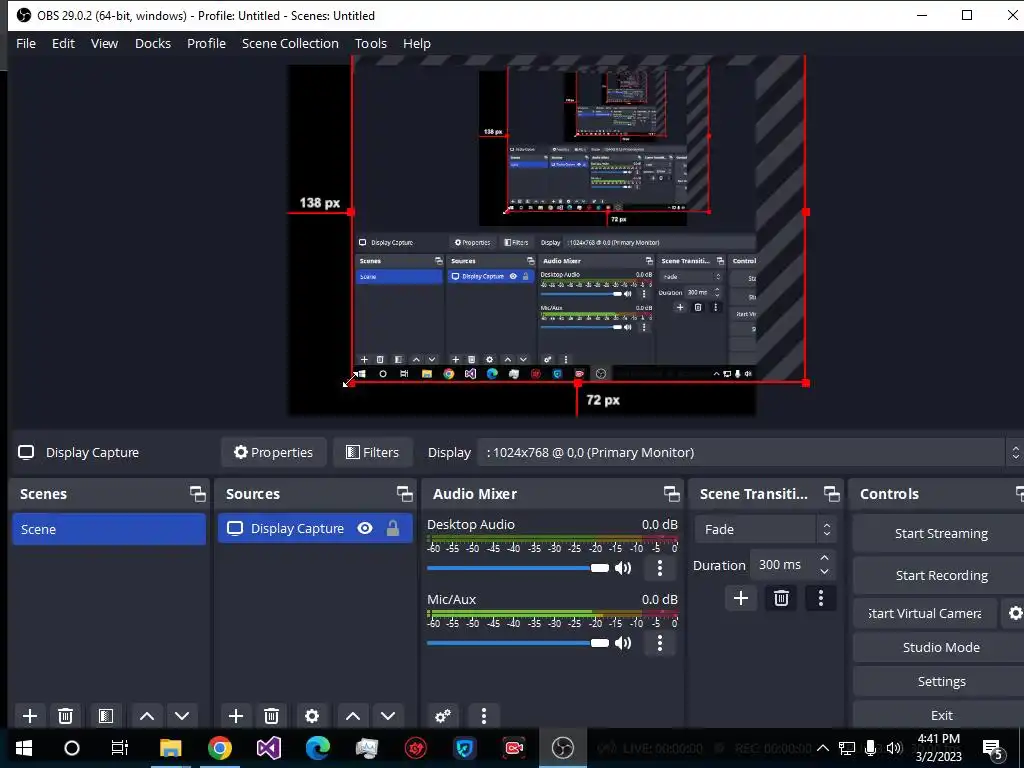1024x768 pixels.
Task: Show hidden system tray icons
Action: tap(823, 748)
